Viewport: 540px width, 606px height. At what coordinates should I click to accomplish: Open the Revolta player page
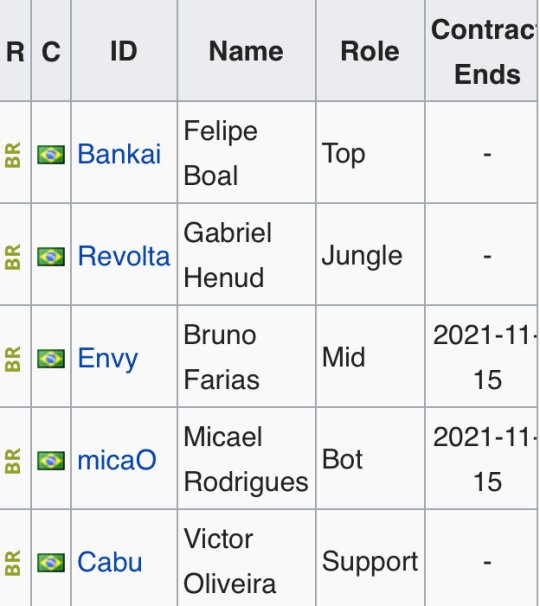124,256
